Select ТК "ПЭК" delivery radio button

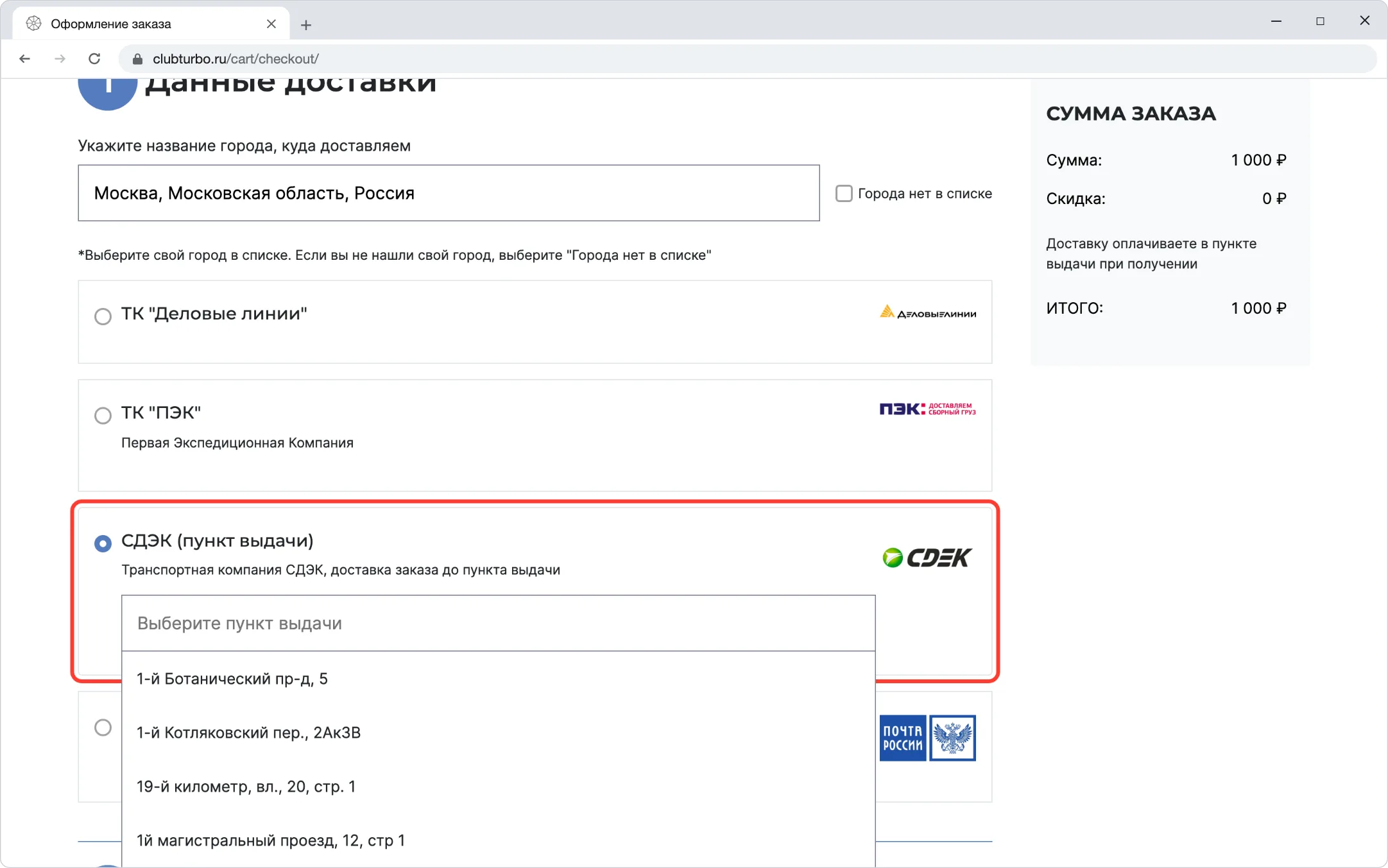tap(103, 416)
